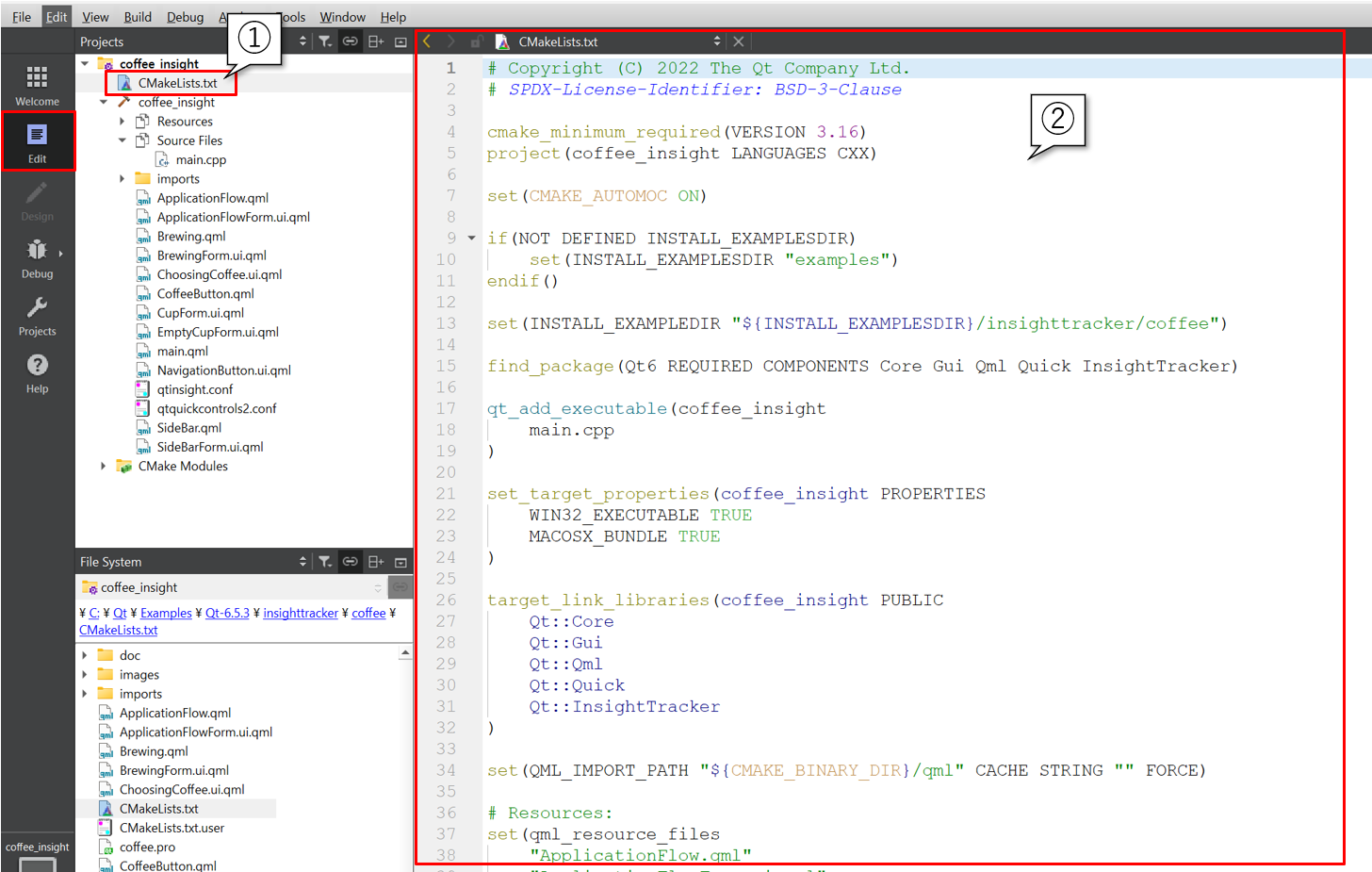
Task: Open the coffee_insight root directory dropdown
Action: tap(377, 587)
